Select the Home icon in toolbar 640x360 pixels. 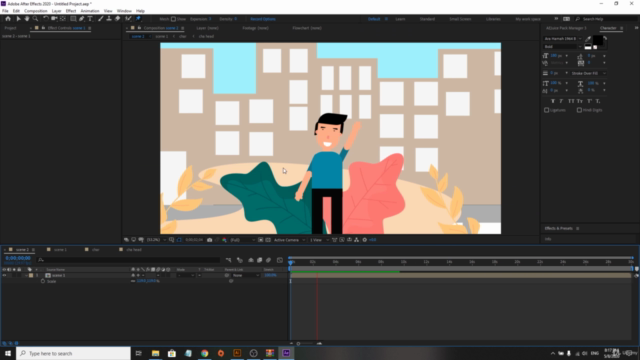click(x=8, y=19)
